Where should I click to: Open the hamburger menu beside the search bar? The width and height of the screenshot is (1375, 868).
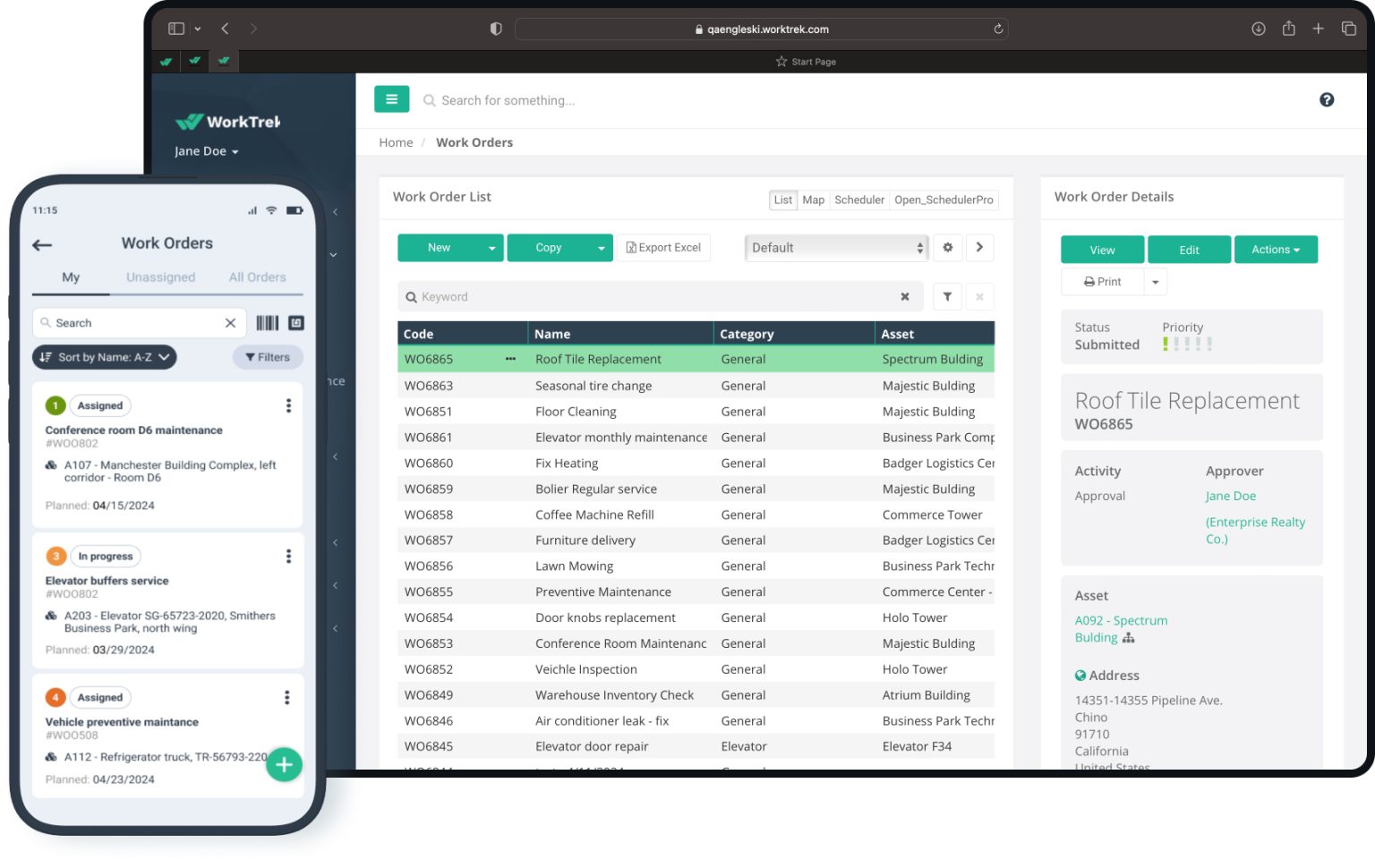coord(391,98)
